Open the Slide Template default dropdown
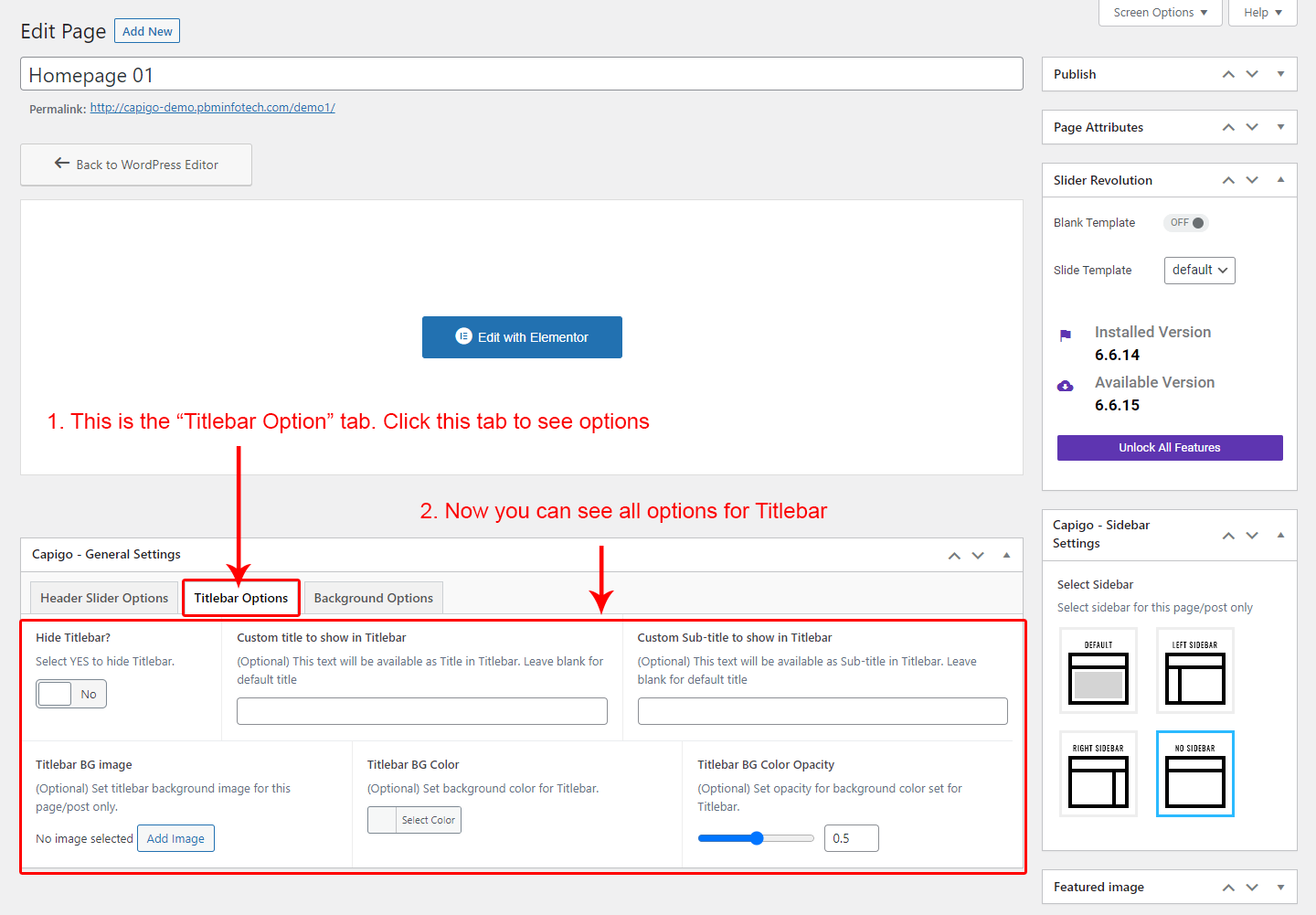Screen dimensions: 1316x915 click(x=1199, y=271)
